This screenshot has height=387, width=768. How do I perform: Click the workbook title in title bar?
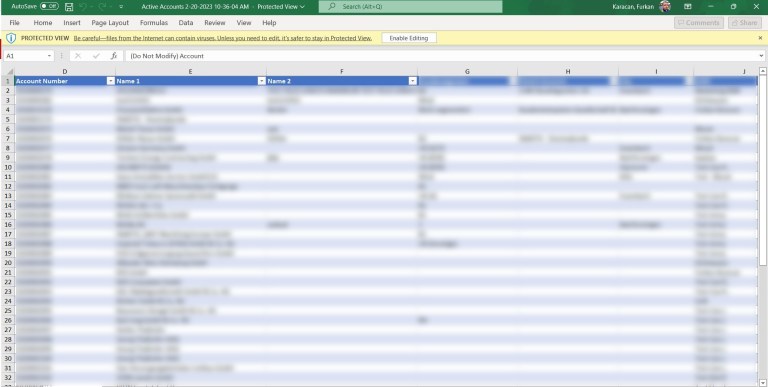pyautogui.click(x=195, y=7)
